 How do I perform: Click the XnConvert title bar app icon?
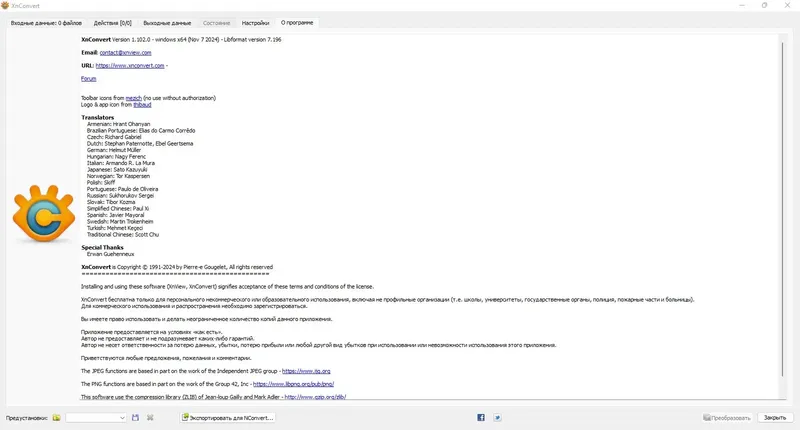pyautogui.click(x=5, y=6)
